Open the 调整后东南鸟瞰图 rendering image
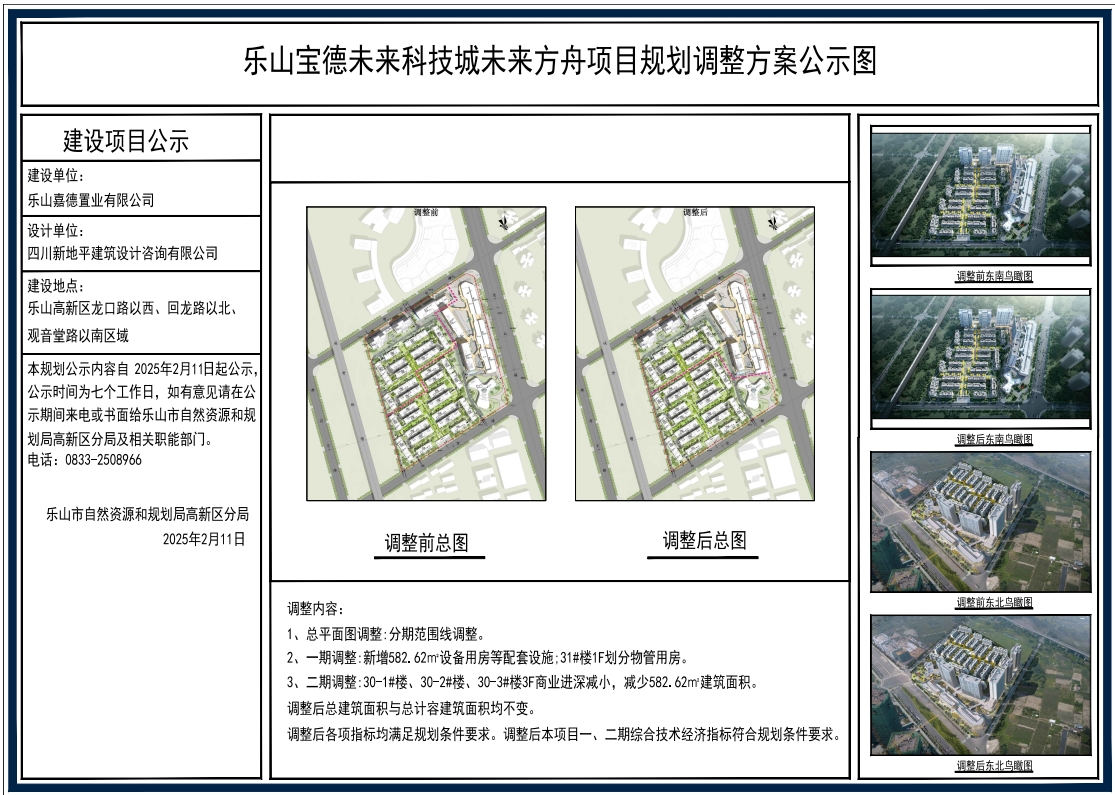 980,360
